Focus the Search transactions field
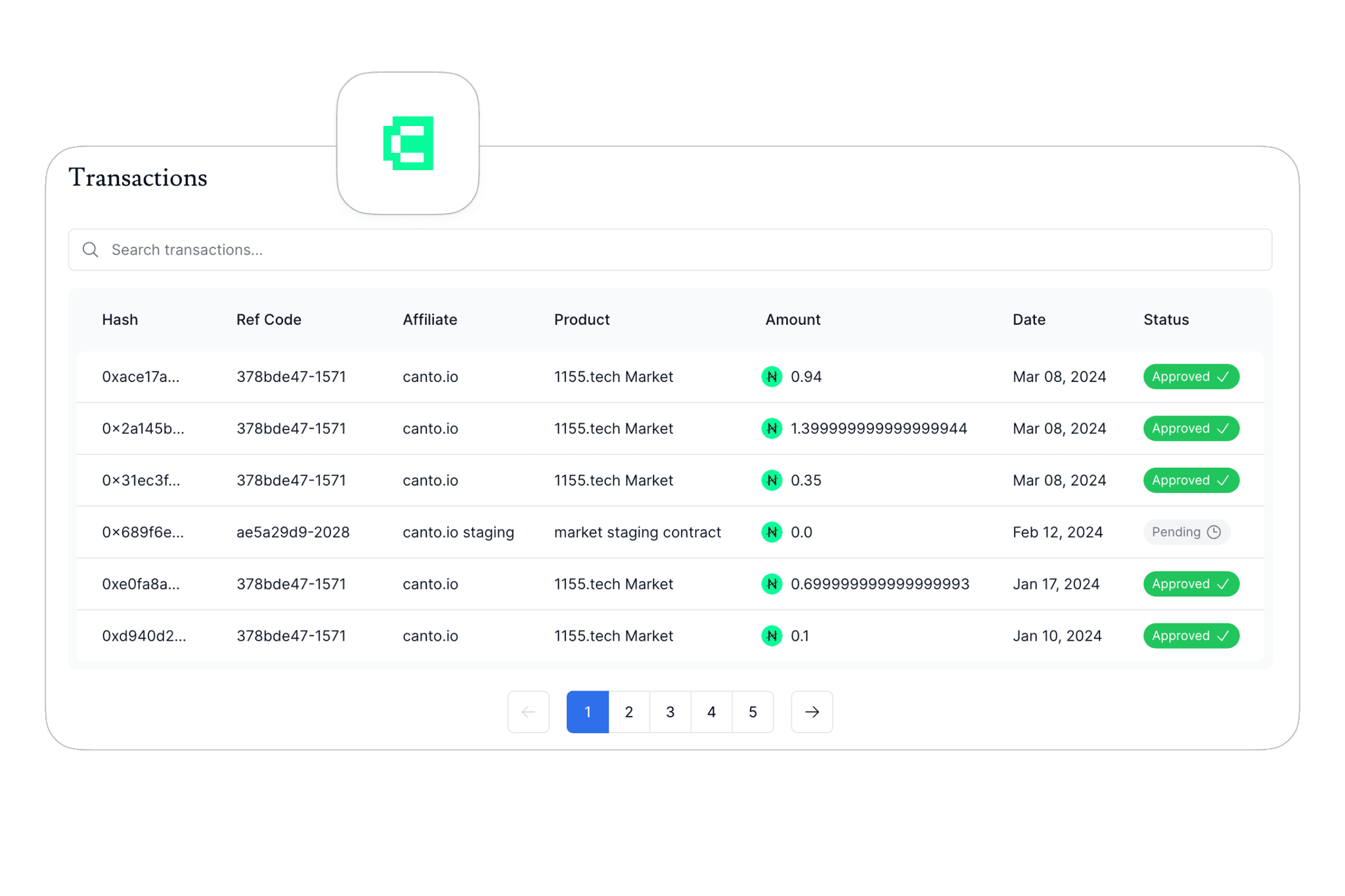 pos(670,249)
